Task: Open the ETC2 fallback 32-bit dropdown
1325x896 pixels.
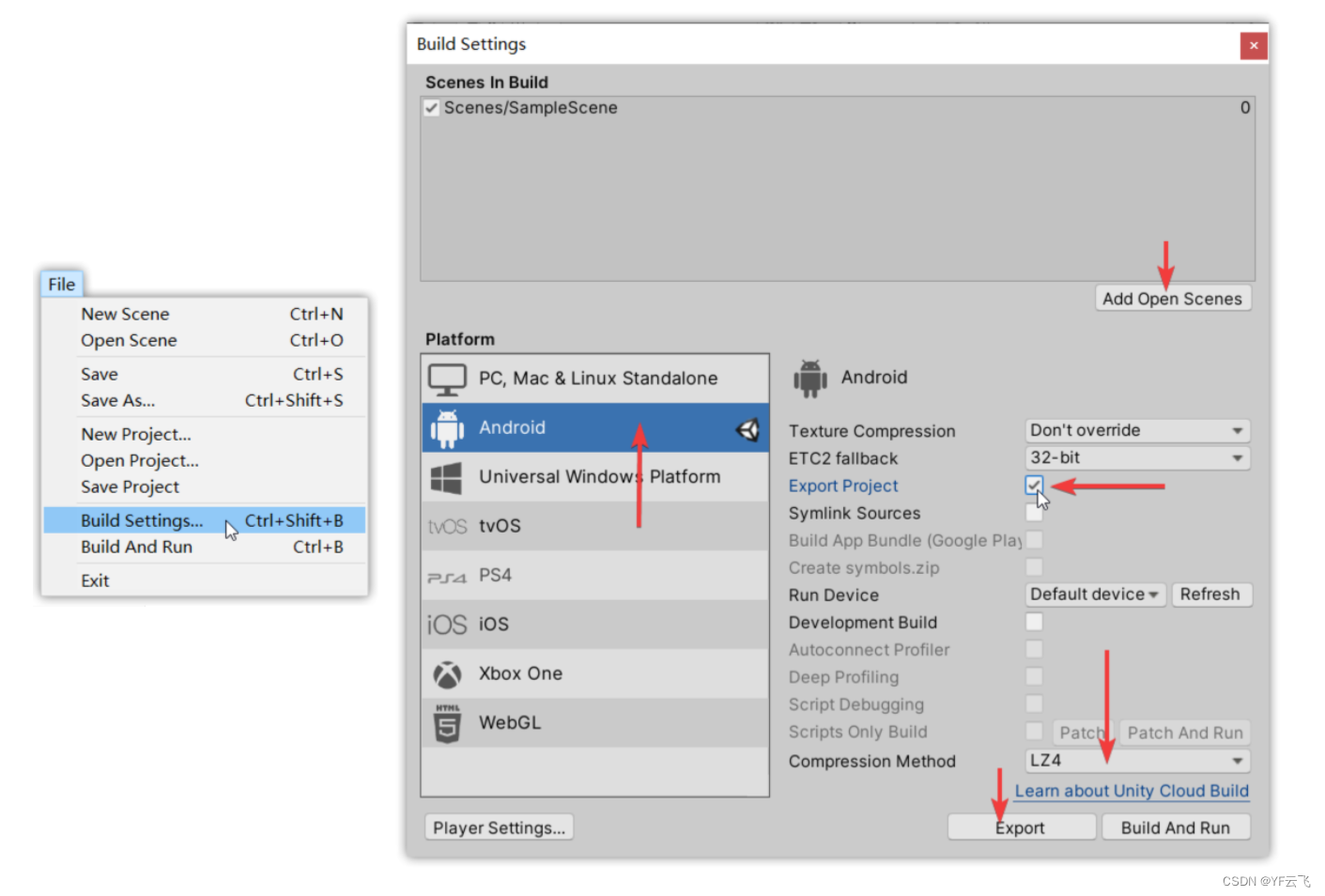Action: (x=1137, y=457)
